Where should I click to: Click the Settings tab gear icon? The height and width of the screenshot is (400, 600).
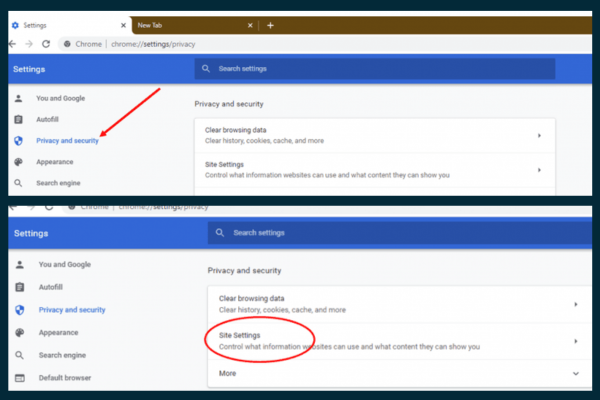point(15,25)
